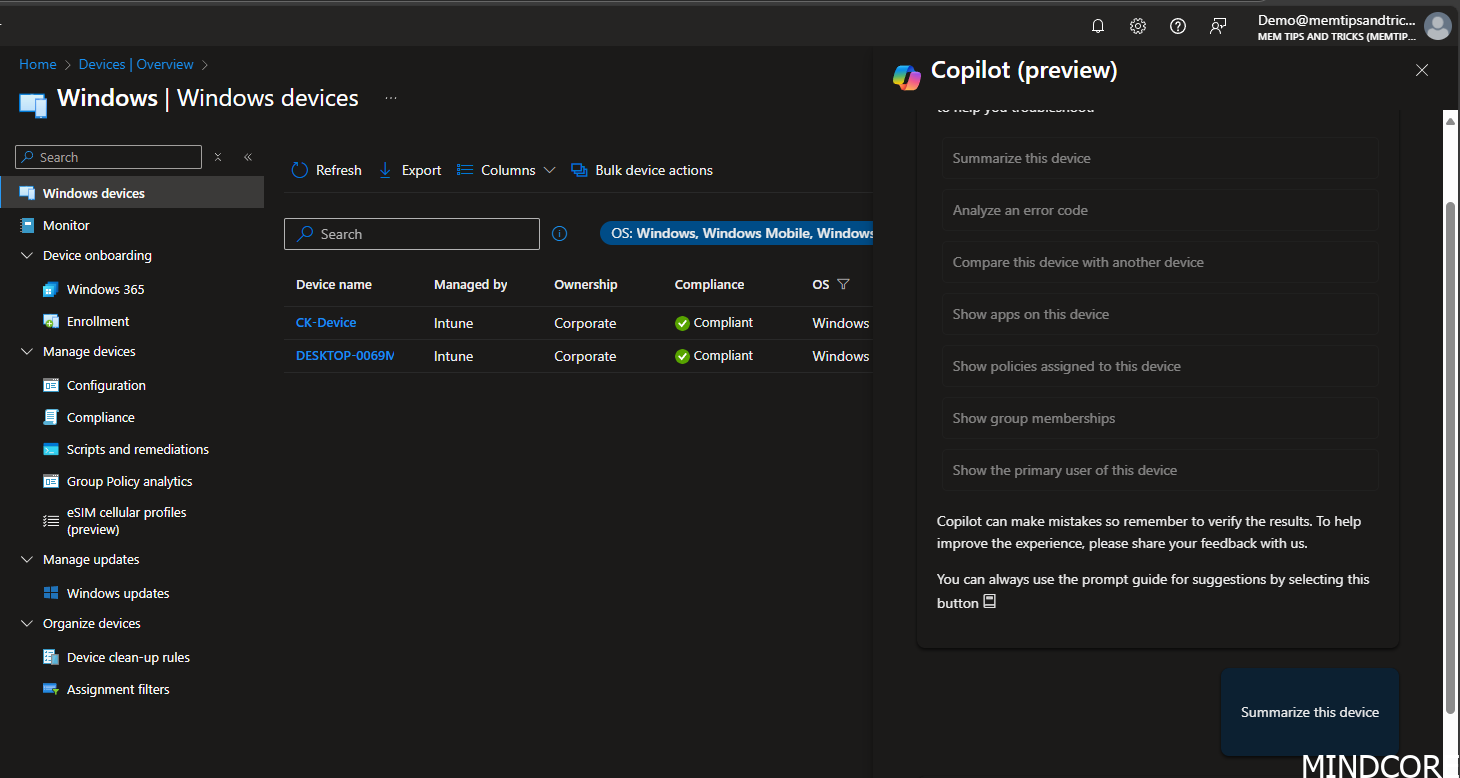Viewport: 1460px width, 778px height.
Task: Open the notifications bell
Action: click(1097, 25)
